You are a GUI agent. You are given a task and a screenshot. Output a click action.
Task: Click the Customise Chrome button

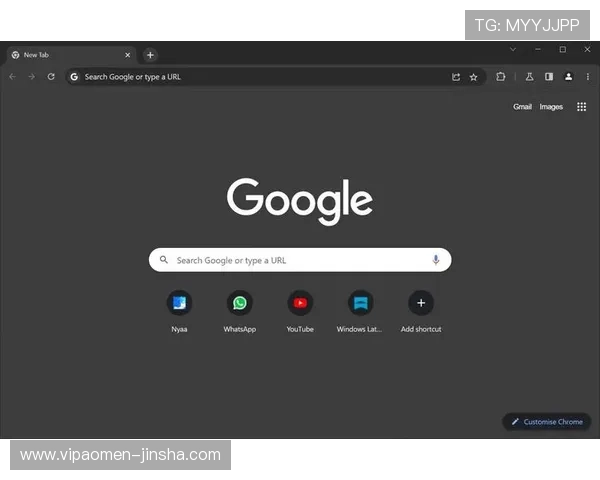tap(547, 422)
